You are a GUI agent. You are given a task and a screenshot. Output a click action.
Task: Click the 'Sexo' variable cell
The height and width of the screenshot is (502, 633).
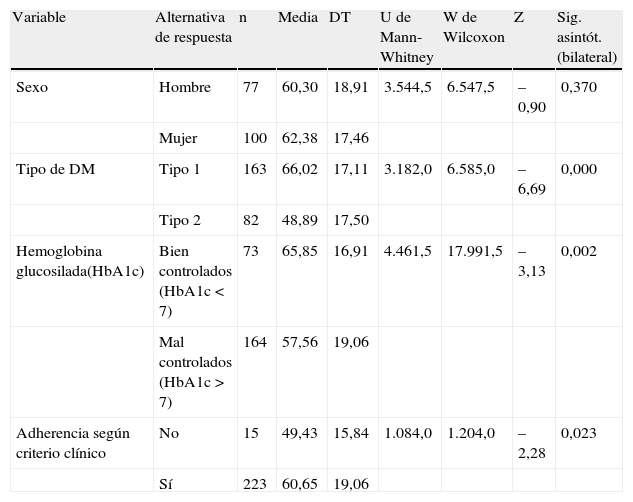click(x=32, y=87)
